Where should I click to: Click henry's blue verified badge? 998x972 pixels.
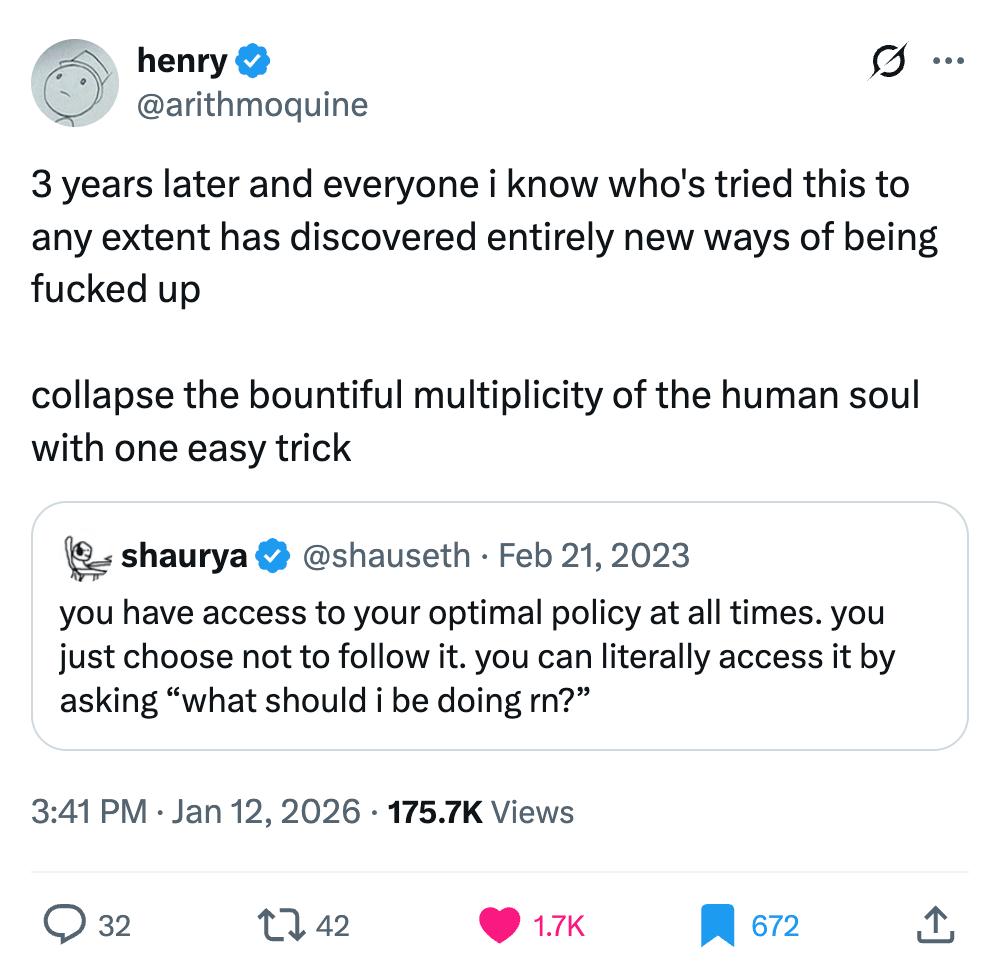[x=253, y=62]
